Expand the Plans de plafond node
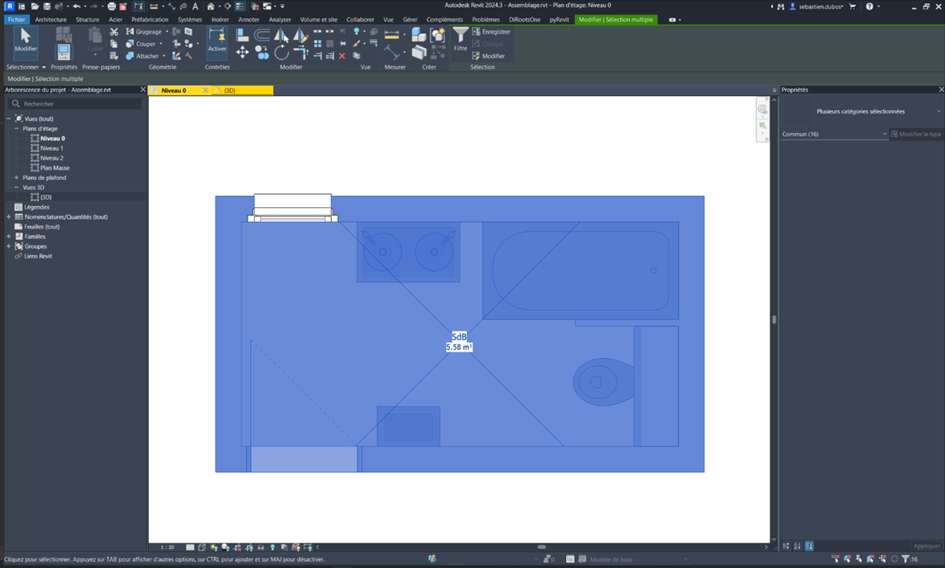 (16, 177)
